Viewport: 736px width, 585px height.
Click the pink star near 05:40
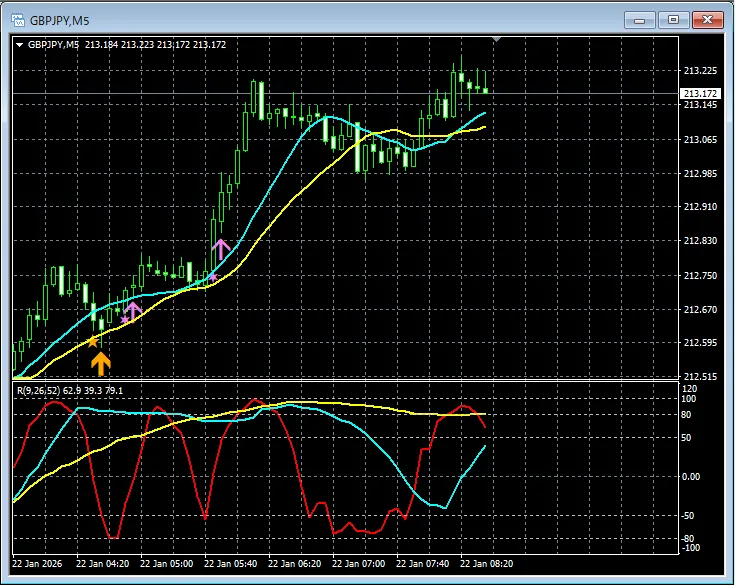click(x=212, y=276)
